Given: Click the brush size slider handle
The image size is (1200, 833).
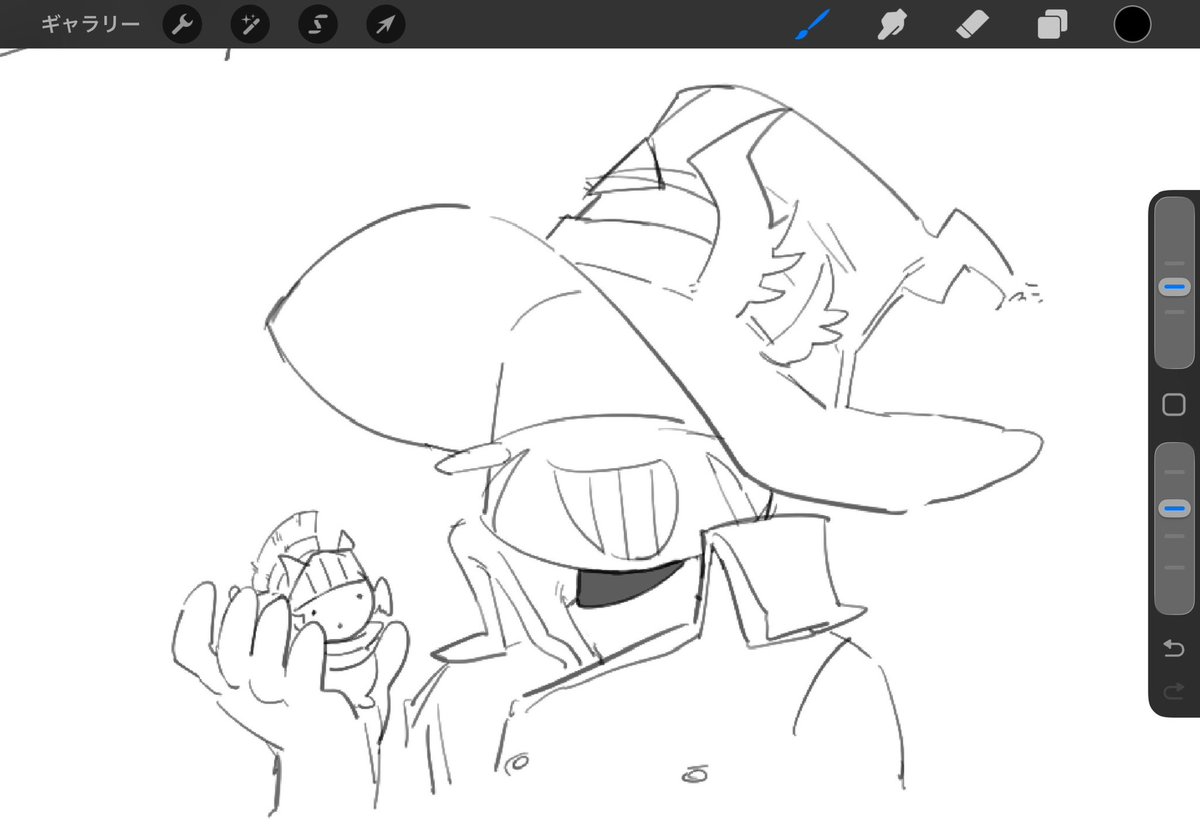Looking at the screenshot, I should (x=1174, y=287).
